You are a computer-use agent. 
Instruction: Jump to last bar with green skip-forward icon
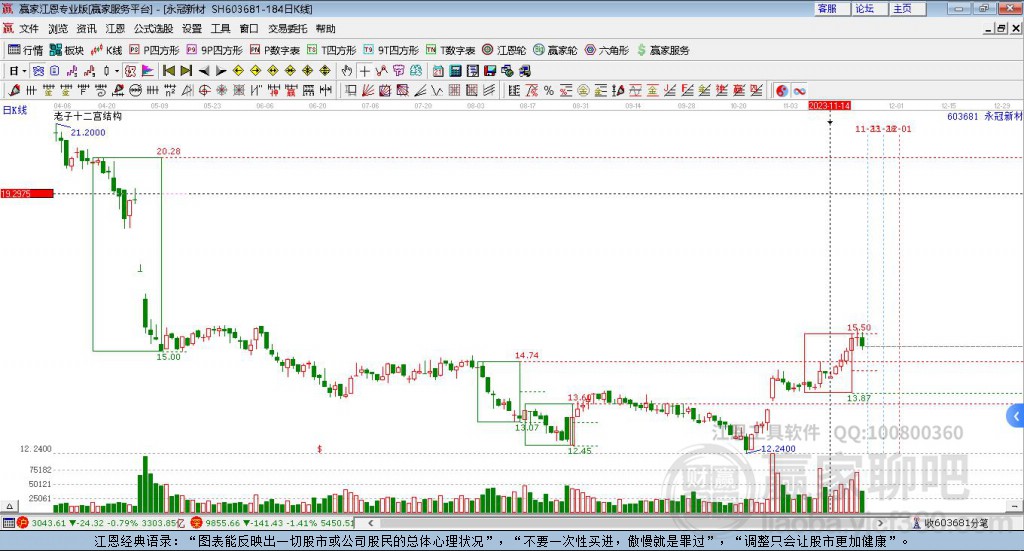[x=186, y=71]
